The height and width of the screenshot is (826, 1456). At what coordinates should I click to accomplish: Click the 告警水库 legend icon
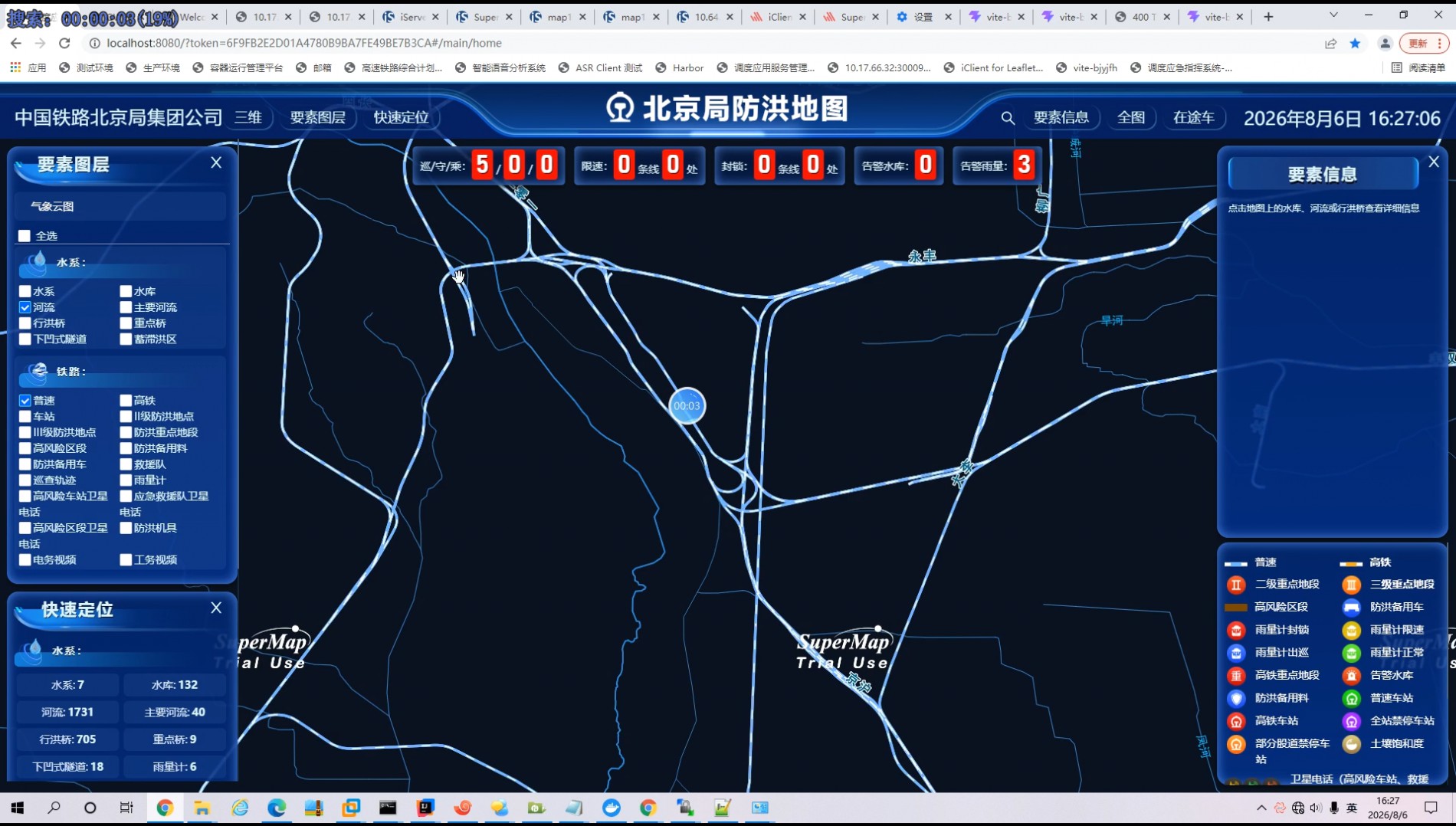pyautogui.click(x=1351, y=675)
